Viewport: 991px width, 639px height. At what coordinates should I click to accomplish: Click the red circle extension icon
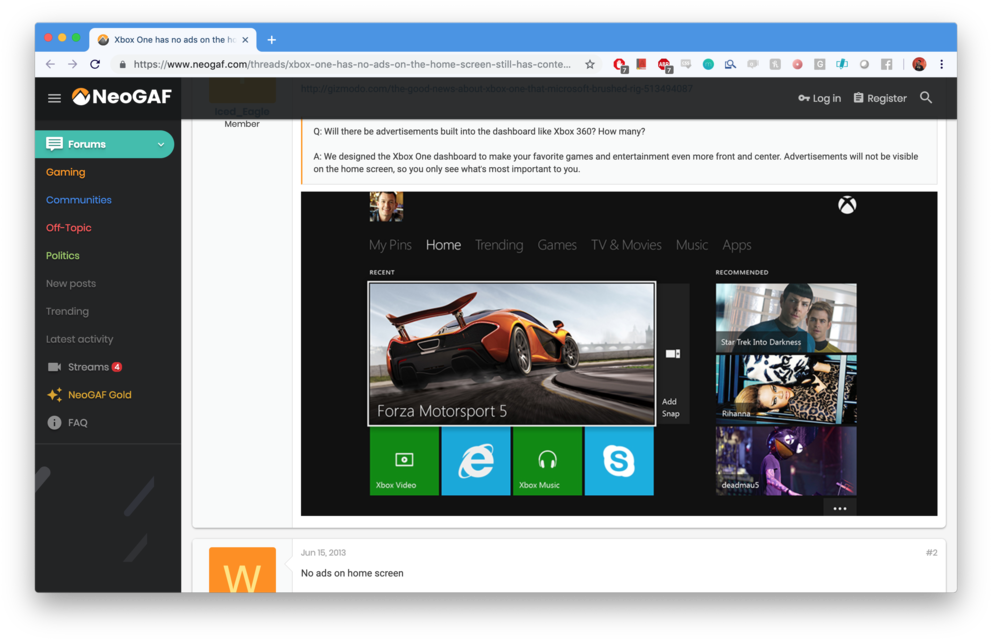(798, 64)
